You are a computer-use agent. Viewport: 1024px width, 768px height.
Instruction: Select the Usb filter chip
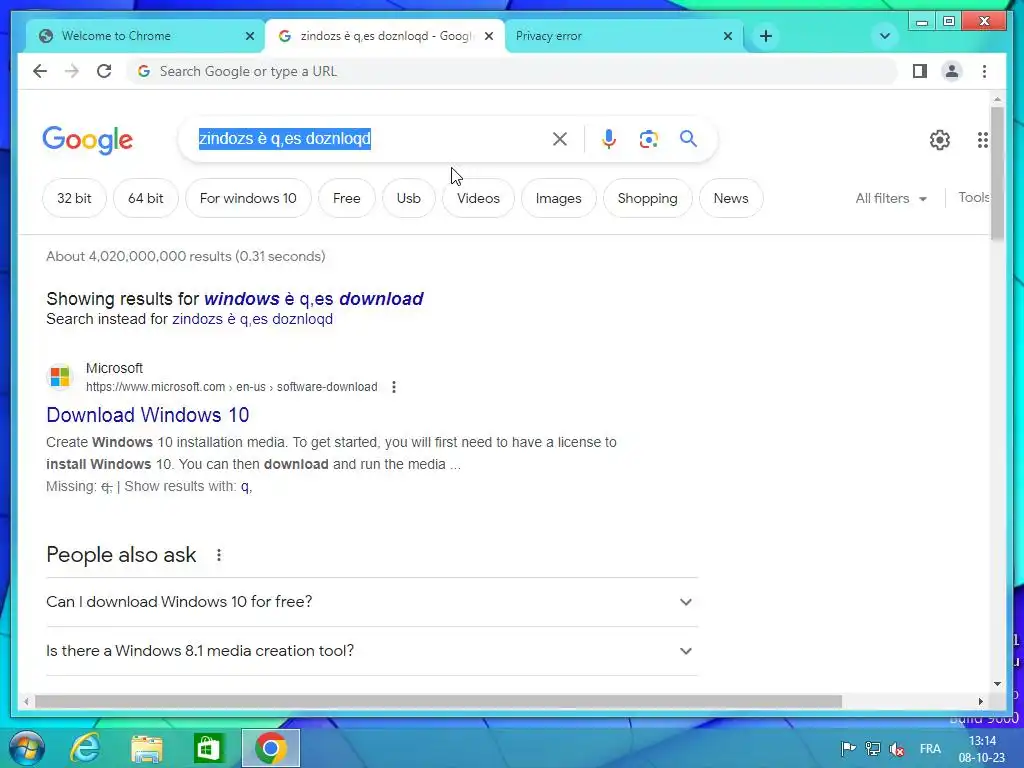(x=409, y=198)
